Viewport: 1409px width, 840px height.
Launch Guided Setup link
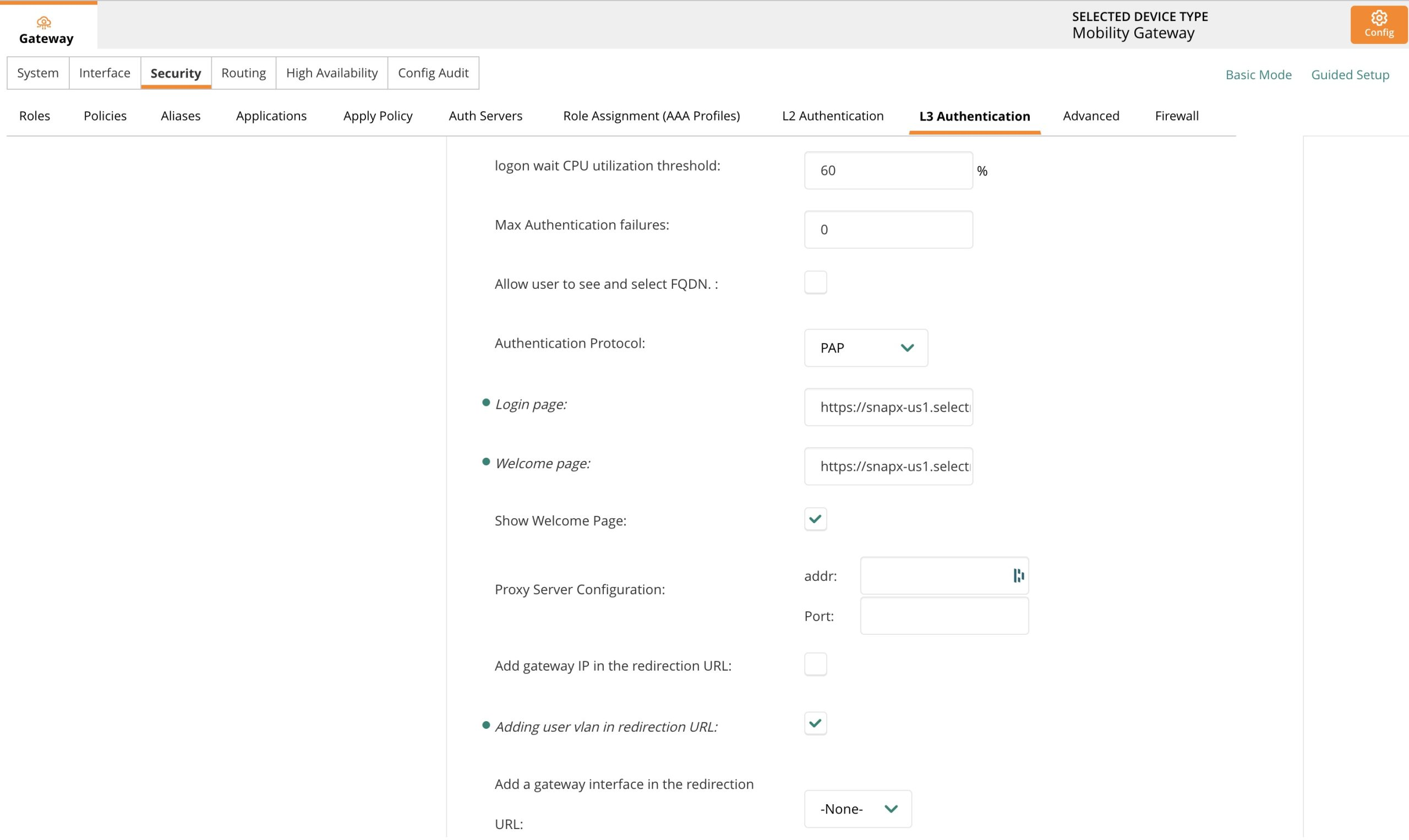tap(1350, 75)
